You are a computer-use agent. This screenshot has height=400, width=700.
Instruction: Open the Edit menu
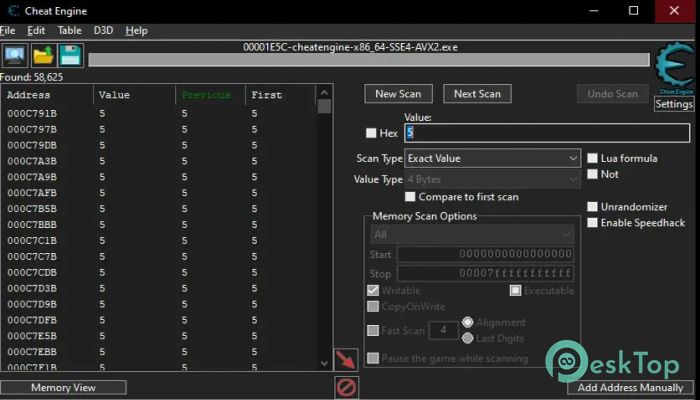coord(36,30)
